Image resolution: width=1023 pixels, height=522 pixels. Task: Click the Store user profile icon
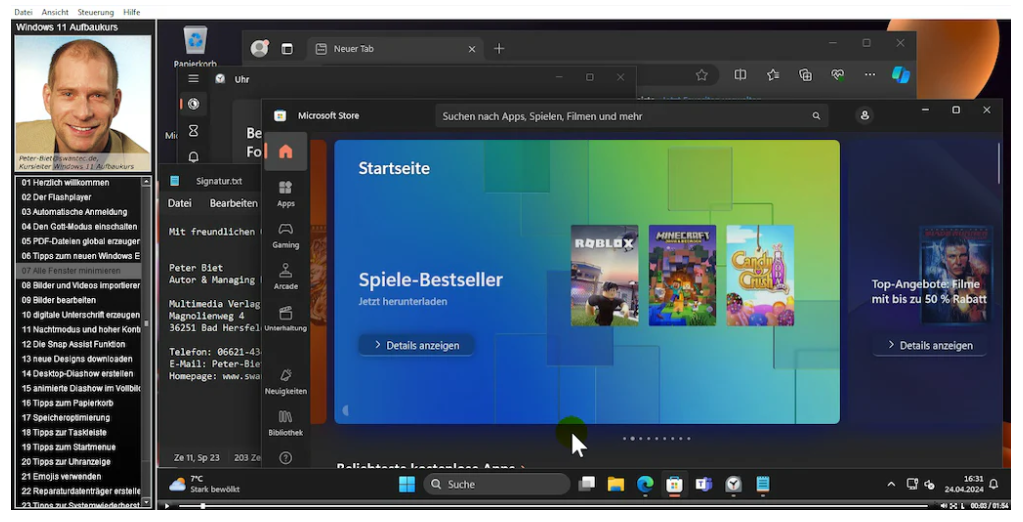coord(865,115)
